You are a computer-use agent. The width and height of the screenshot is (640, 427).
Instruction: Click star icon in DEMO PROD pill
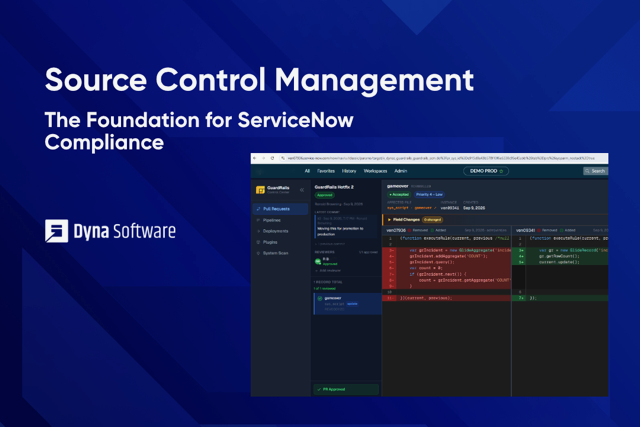click(501, 171)
